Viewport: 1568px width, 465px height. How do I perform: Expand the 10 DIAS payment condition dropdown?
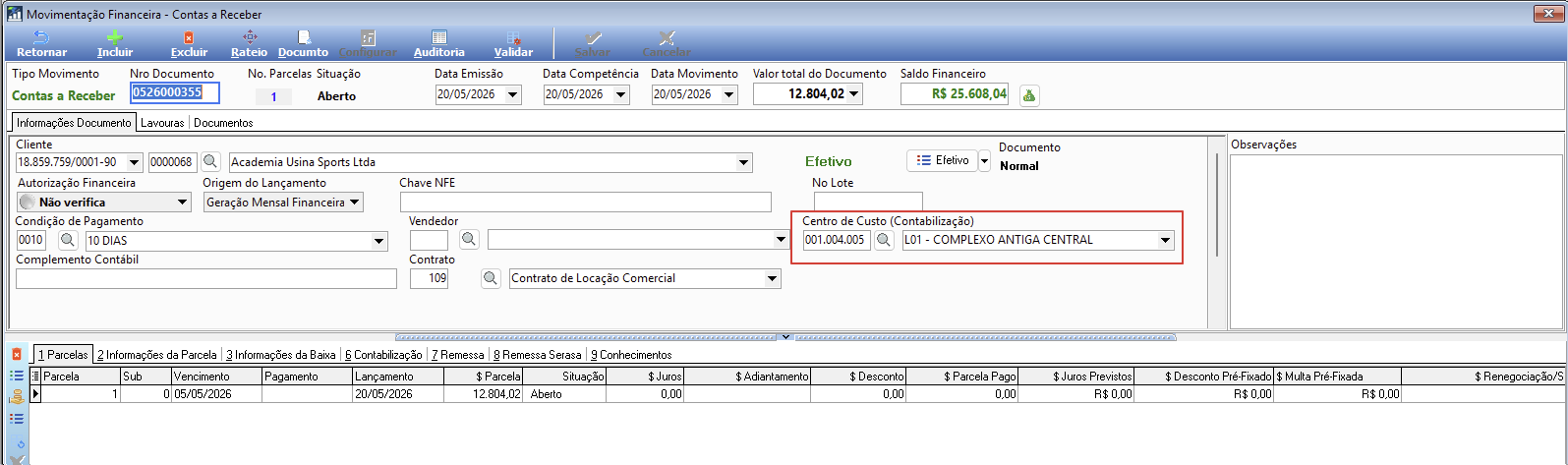379,241
